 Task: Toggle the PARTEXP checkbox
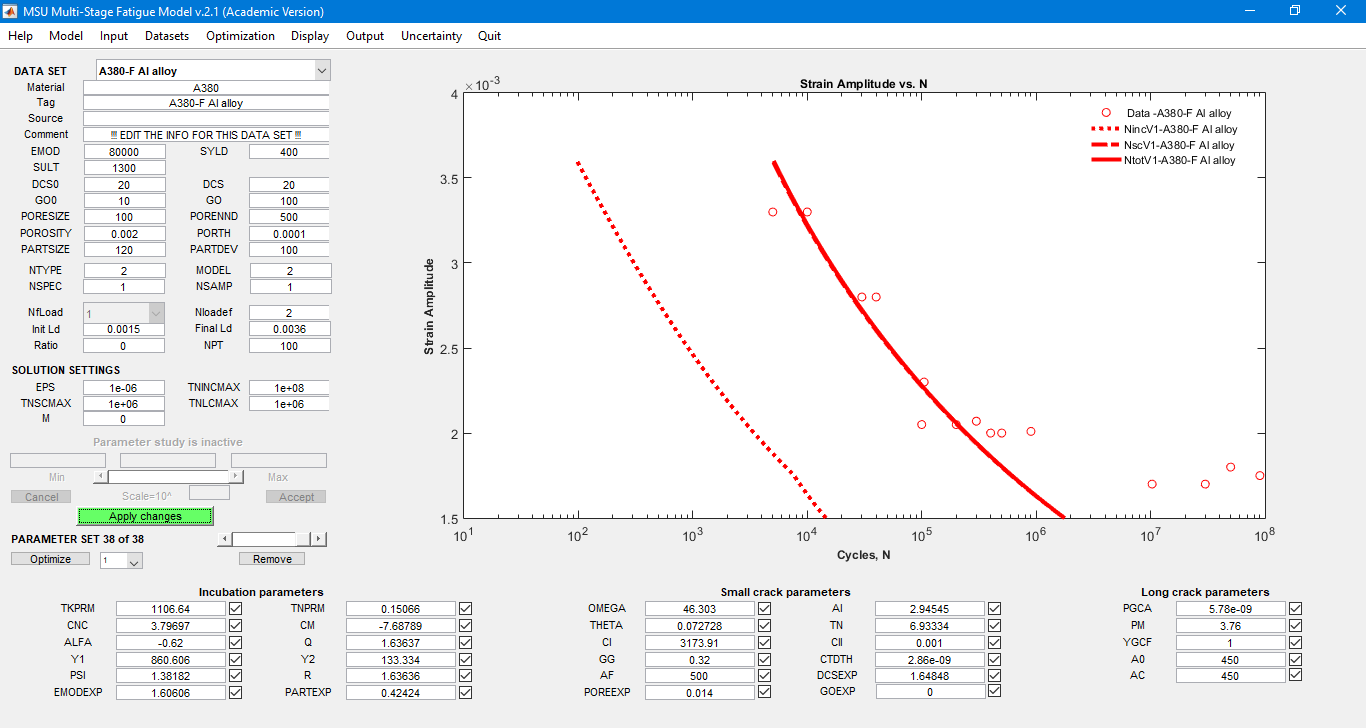click(465, 692)
